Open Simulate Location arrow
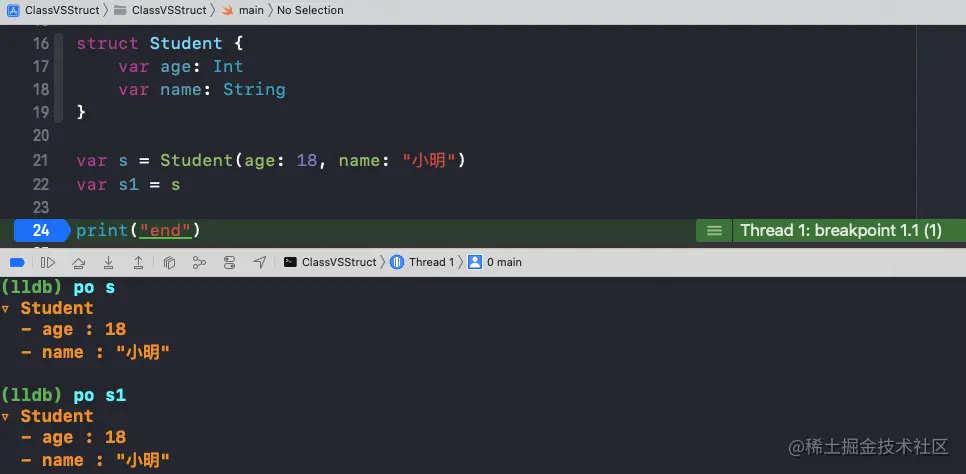966x474 pixels. click(x=259, y=263)
